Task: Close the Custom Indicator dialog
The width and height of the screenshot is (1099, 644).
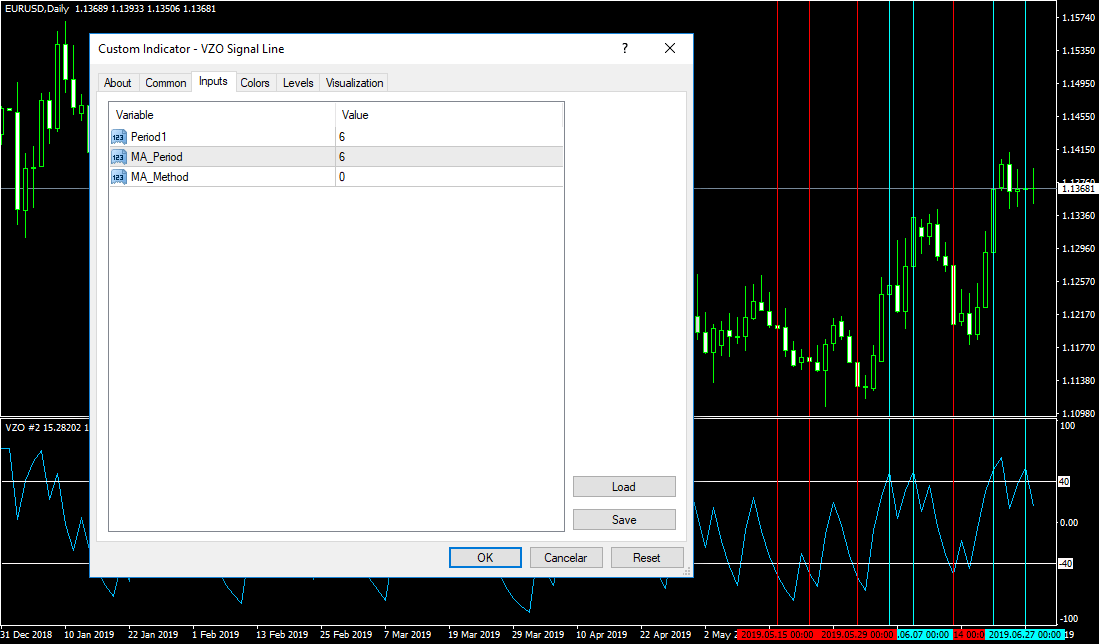Action: [x=670, y=48]
